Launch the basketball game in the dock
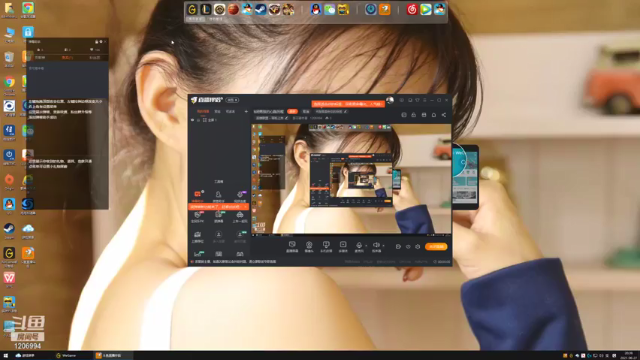The width and height of the screenshot is (640, 360). tap(233, 9)
